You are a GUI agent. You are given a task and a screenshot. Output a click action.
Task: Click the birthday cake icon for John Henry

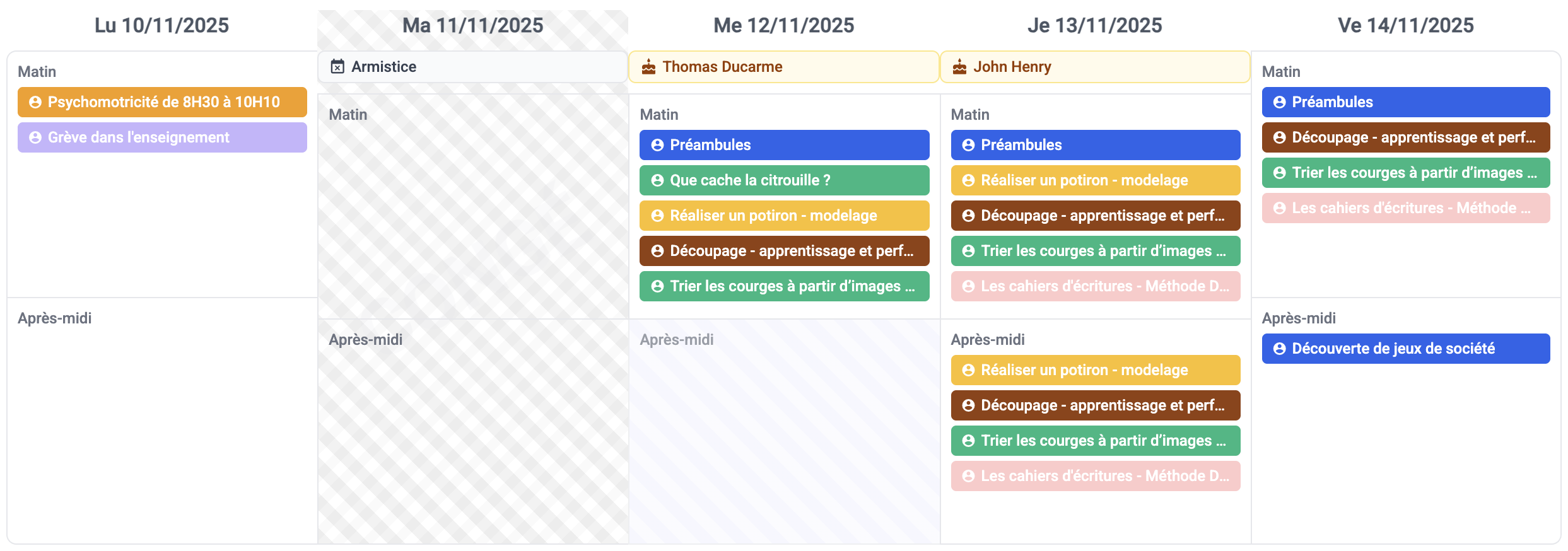(x=959, y=67)
